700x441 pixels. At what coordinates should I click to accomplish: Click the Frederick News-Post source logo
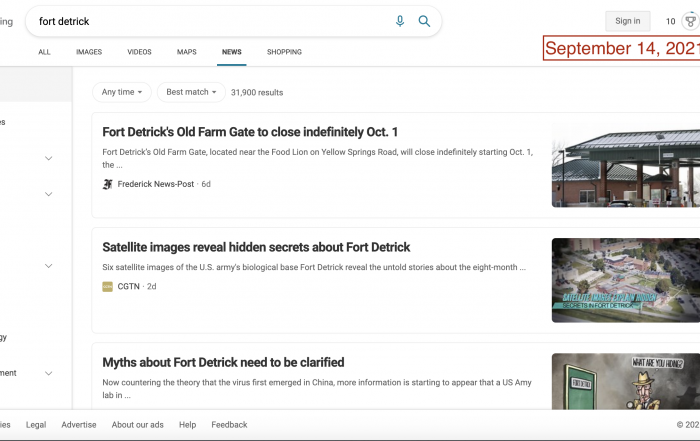[107, 184]
